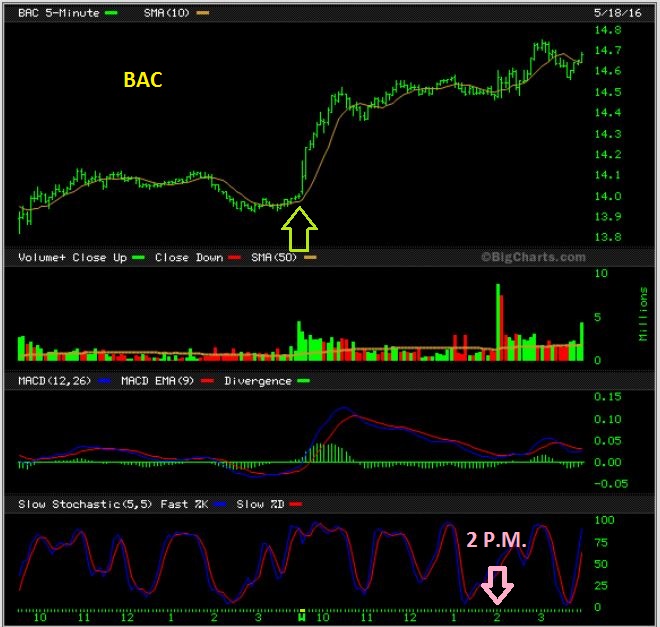This screenshot has width=660, height=627.
Task: Click the tan swatch next to SMA(10)
Action: click(x=203, y=13)
